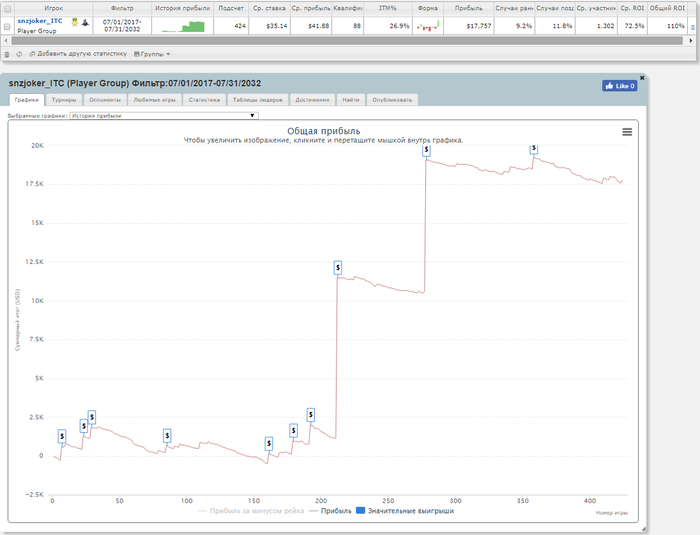The image size is (700, 535).
Task: Click 'Добавить другую статистику'
Action: pyautogui.click(x=78, y=54)
